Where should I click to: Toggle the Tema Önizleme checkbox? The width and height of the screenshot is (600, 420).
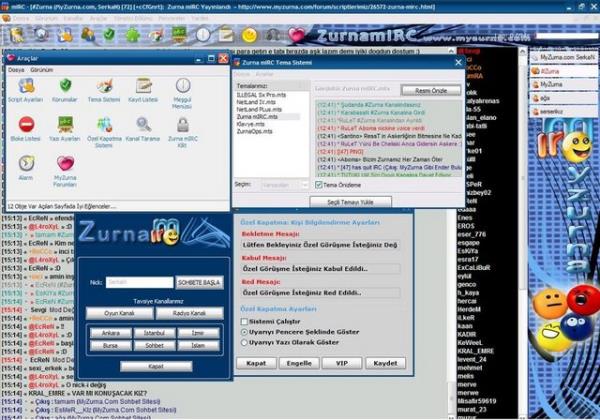[x=317, y=185]
